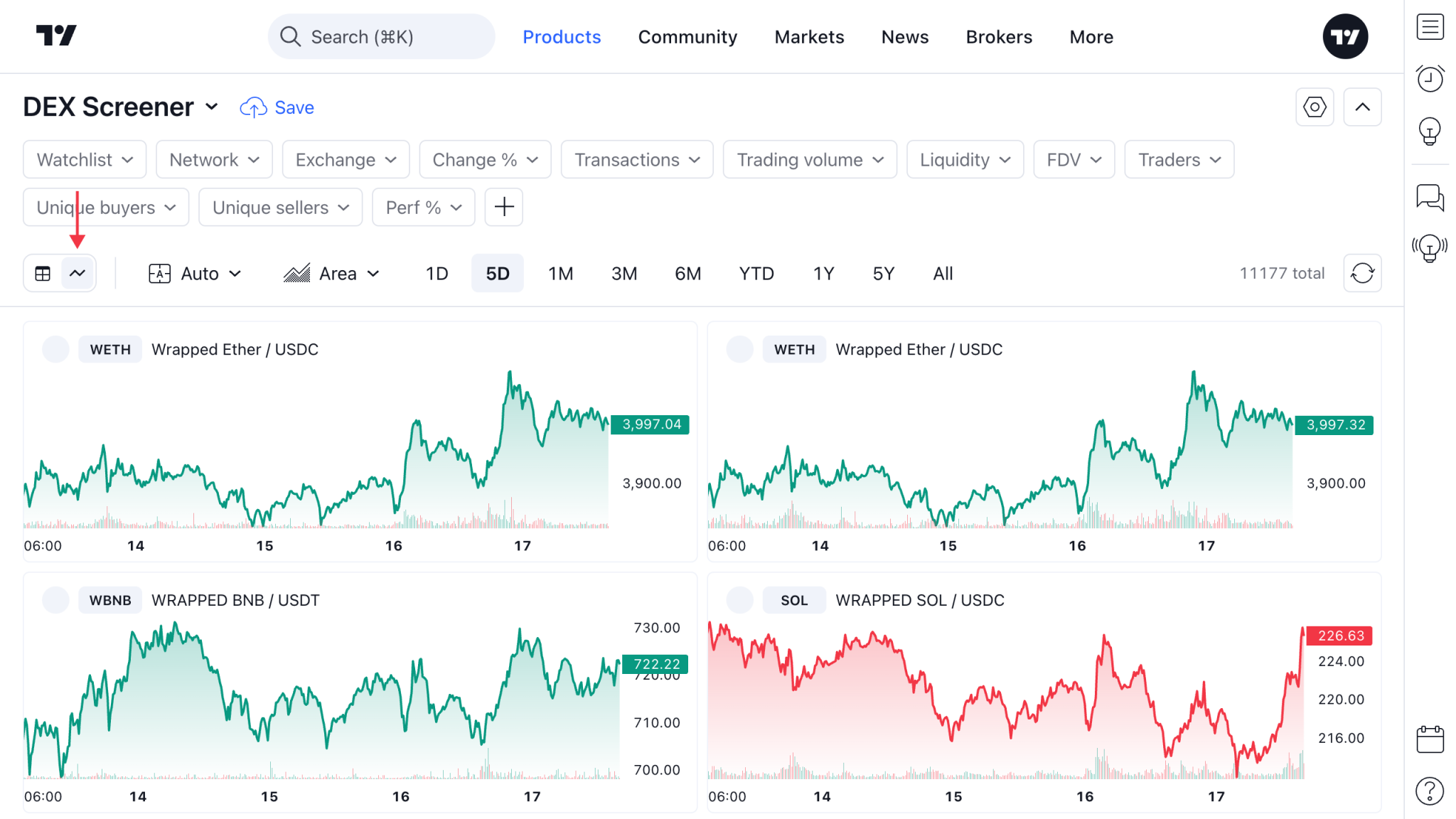The width and height of the screenshot is (1456, 819).
Task: Open the Perf % filter dropdown
Action: coord(424,207)
